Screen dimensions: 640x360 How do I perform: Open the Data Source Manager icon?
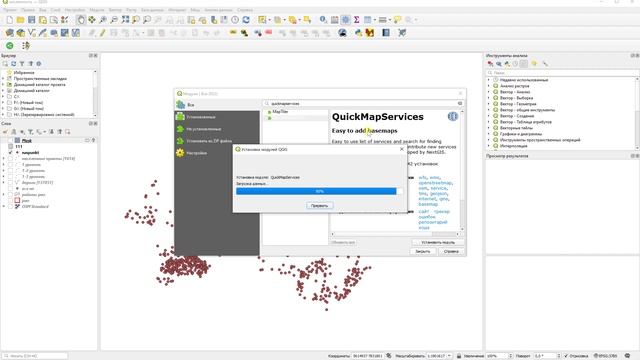[x=9, y=33]
